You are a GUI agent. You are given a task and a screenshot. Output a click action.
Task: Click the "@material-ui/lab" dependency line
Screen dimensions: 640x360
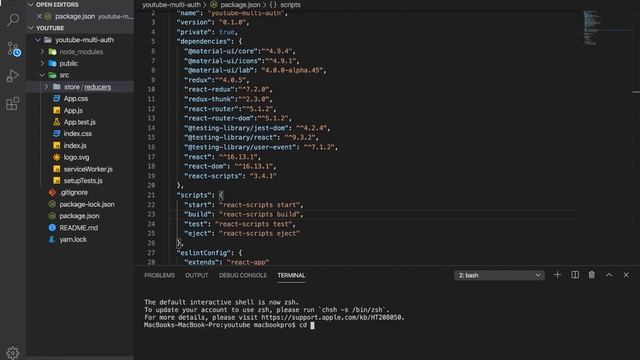coord(255,70)
